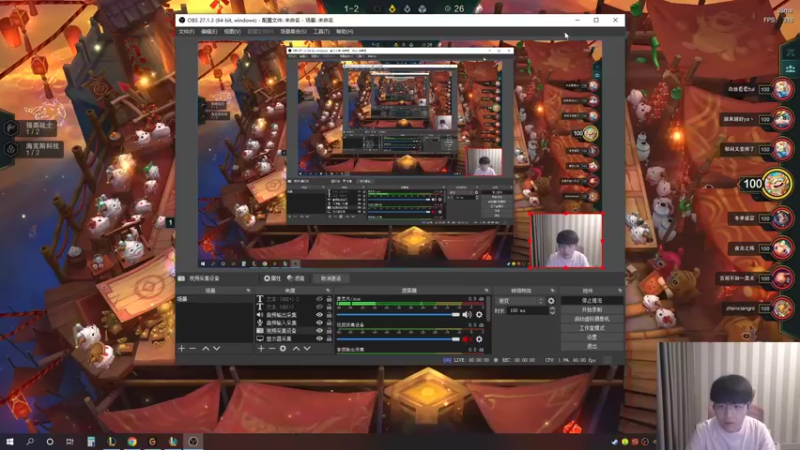The image size is (800, 450).
Task: Add a new source with plus icon
Action: click(261, 348)
